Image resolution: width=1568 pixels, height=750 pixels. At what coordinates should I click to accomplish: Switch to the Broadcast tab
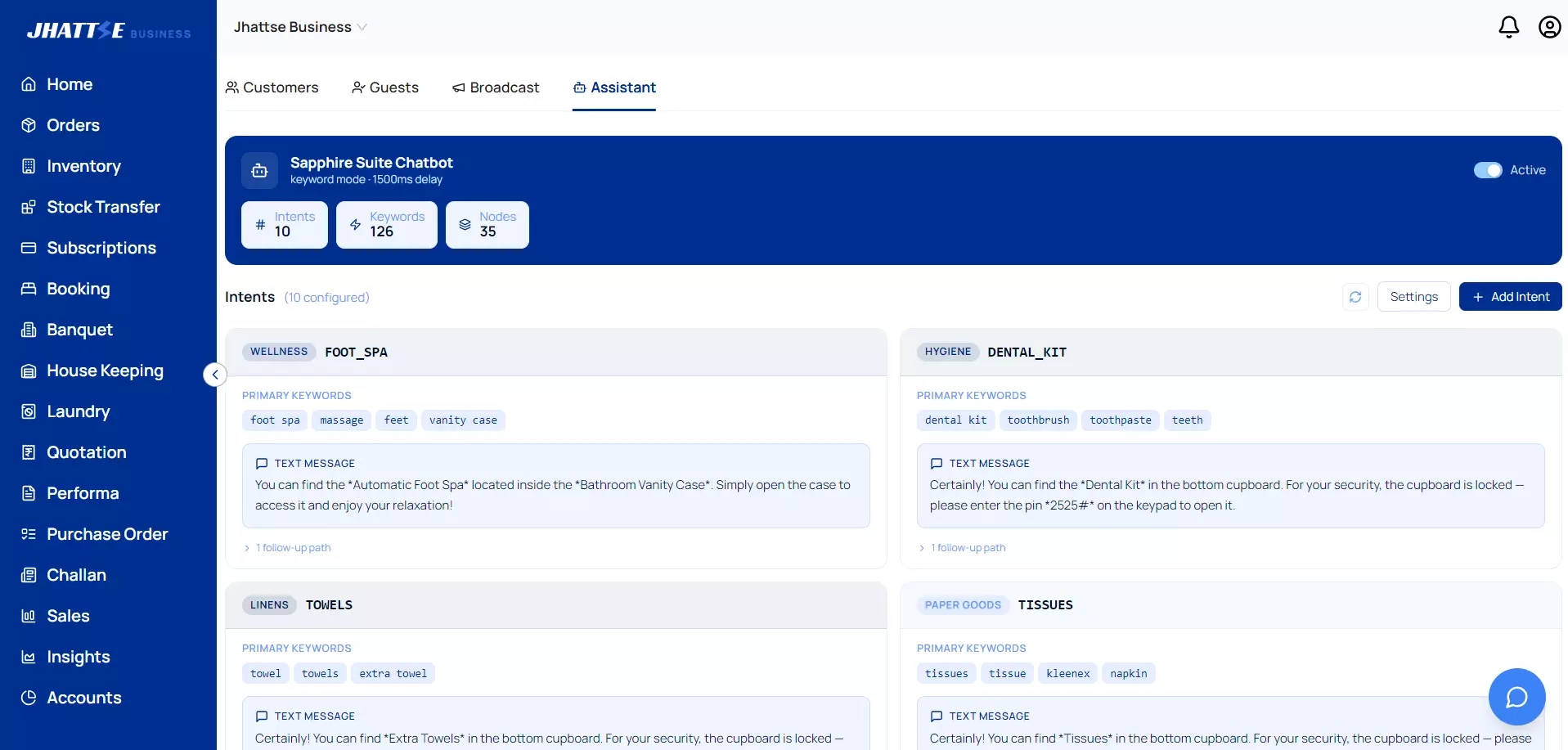496,88
